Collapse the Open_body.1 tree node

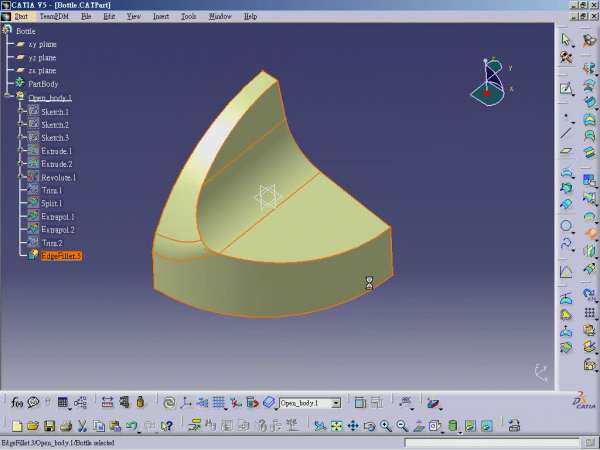(8, 95)
